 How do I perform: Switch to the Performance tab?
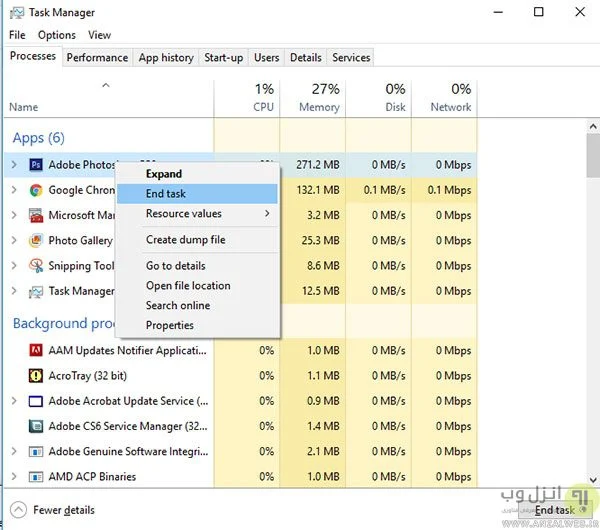tap(97, 58)
